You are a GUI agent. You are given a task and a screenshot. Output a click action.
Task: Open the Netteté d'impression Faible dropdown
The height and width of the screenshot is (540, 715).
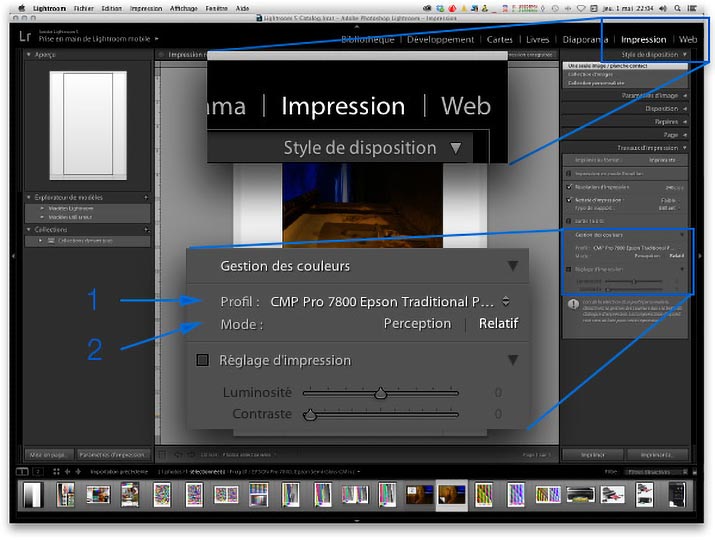point(669,200)
